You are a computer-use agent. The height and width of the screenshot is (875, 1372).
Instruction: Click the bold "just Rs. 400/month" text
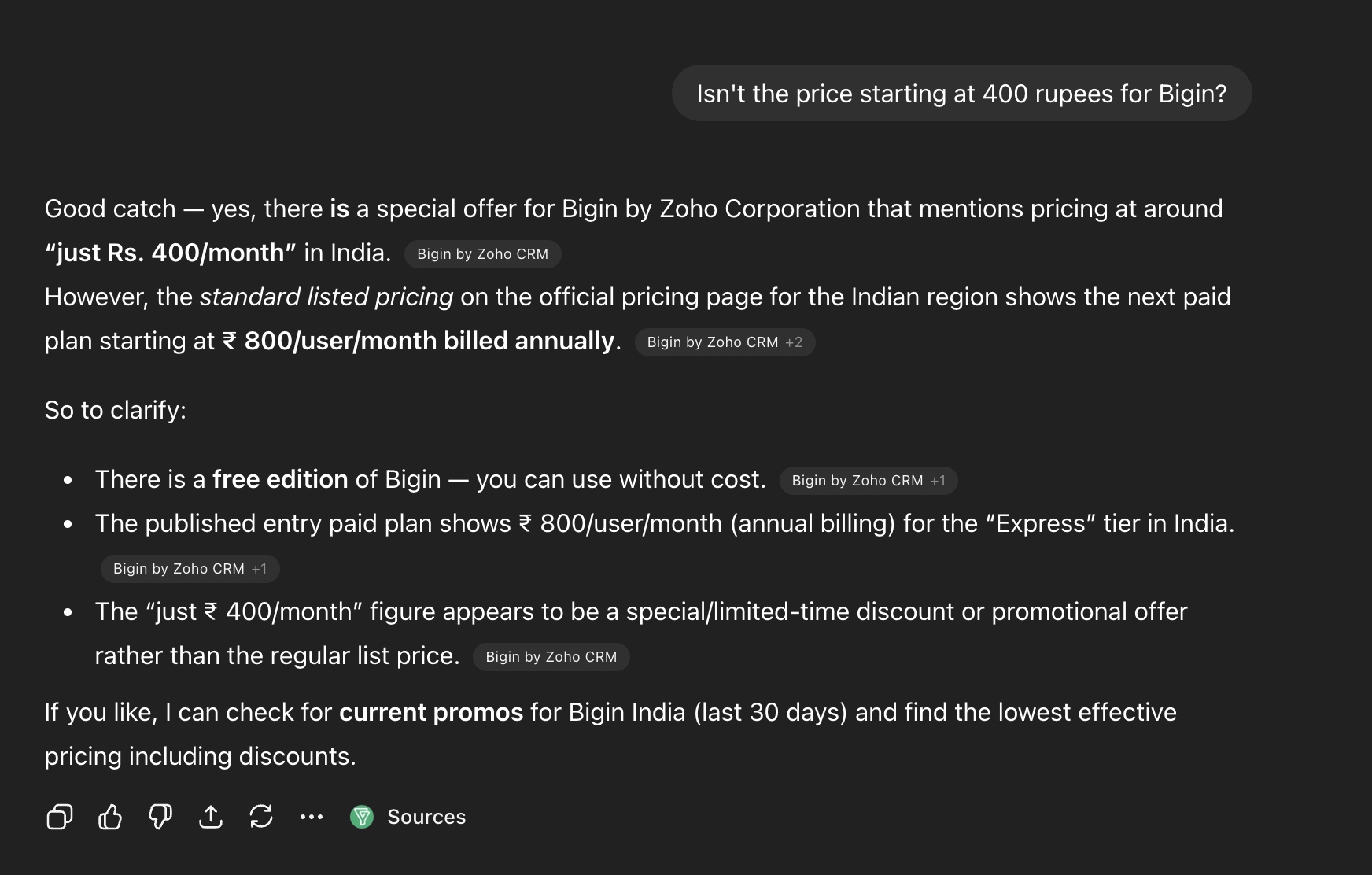[170, 253]
